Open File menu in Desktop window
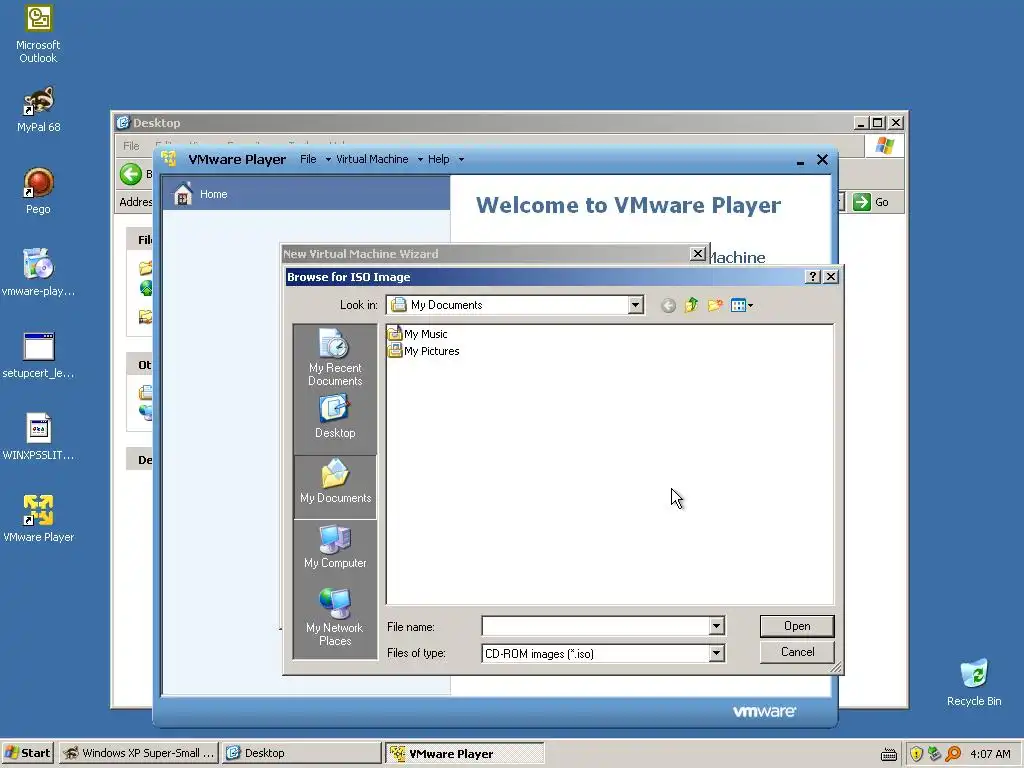1024x768 pixels. (x=131, y=146)
